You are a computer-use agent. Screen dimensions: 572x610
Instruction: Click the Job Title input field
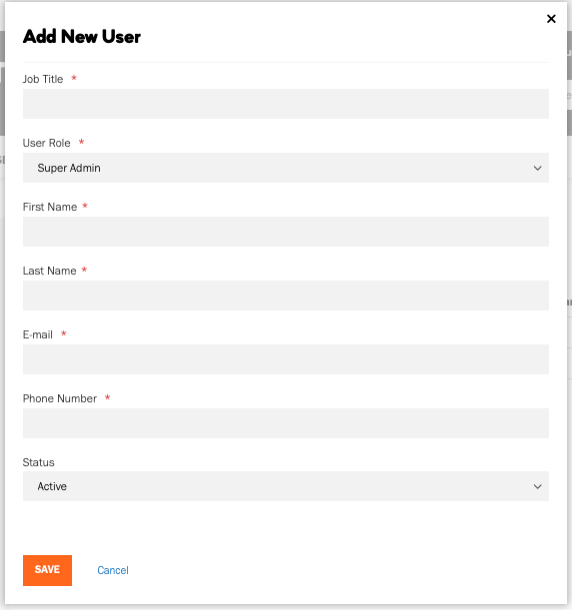click(x=286, y=104)
